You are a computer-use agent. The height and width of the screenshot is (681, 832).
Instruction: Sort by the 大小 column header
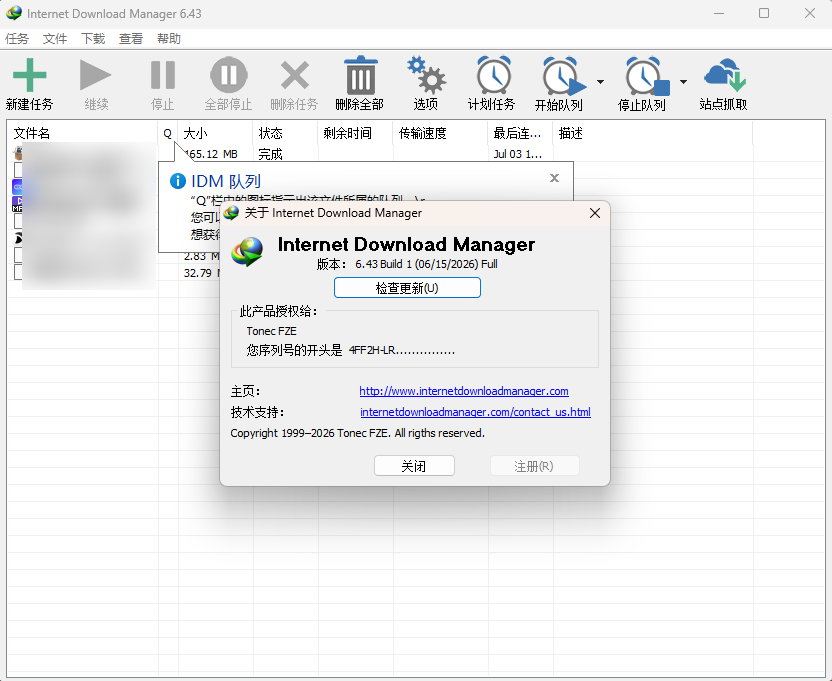pos(215,133)
